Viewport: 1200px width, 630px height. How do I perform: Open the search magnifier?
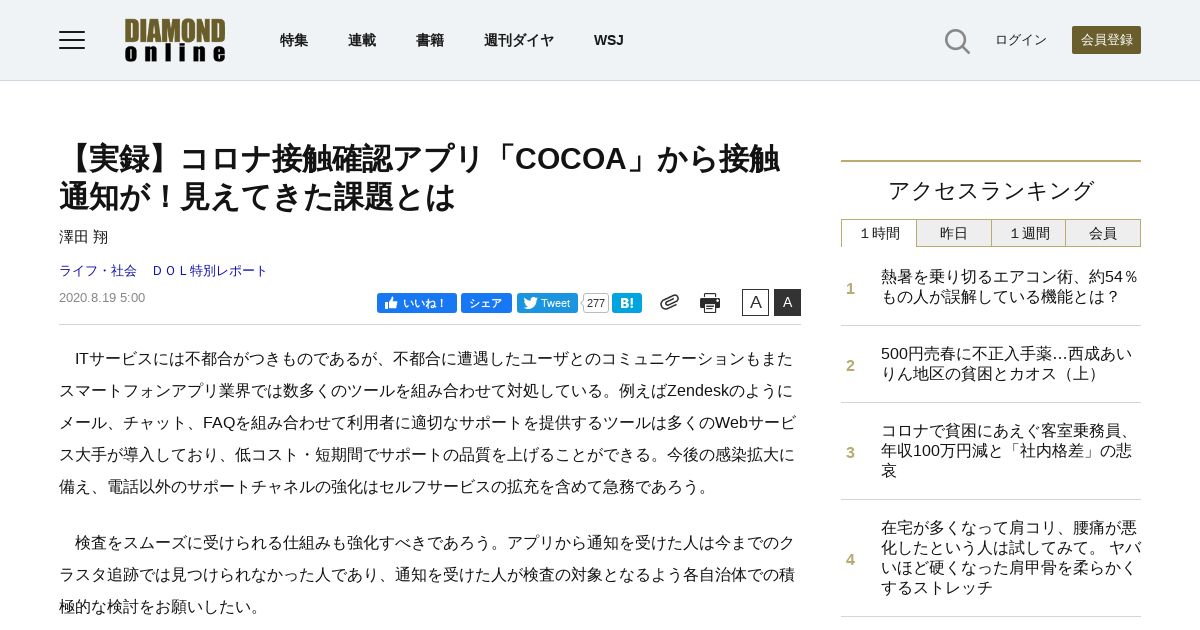click(957, 41)
